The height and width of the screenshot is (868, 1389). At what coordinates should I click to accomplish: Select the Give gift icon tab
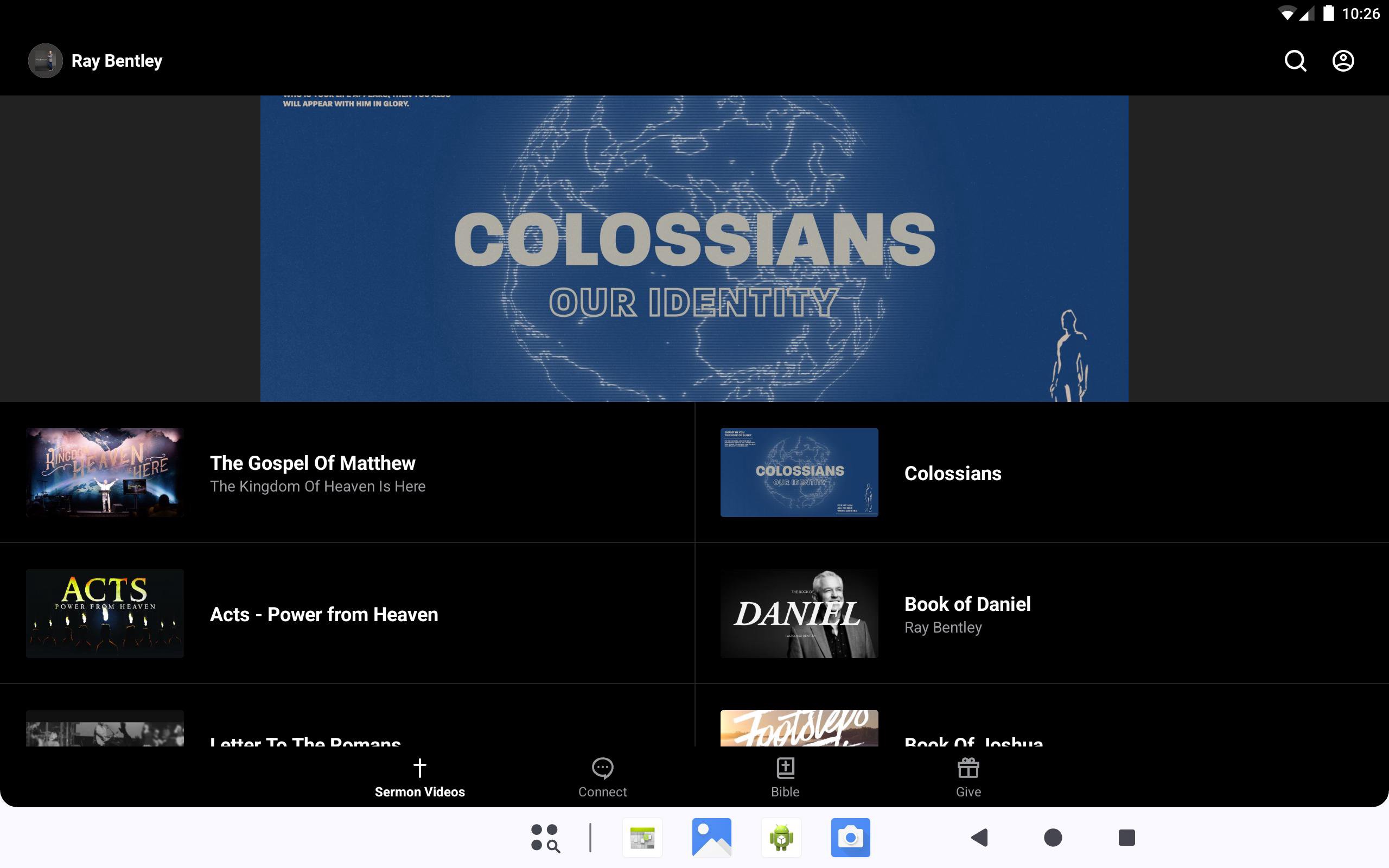968,768
